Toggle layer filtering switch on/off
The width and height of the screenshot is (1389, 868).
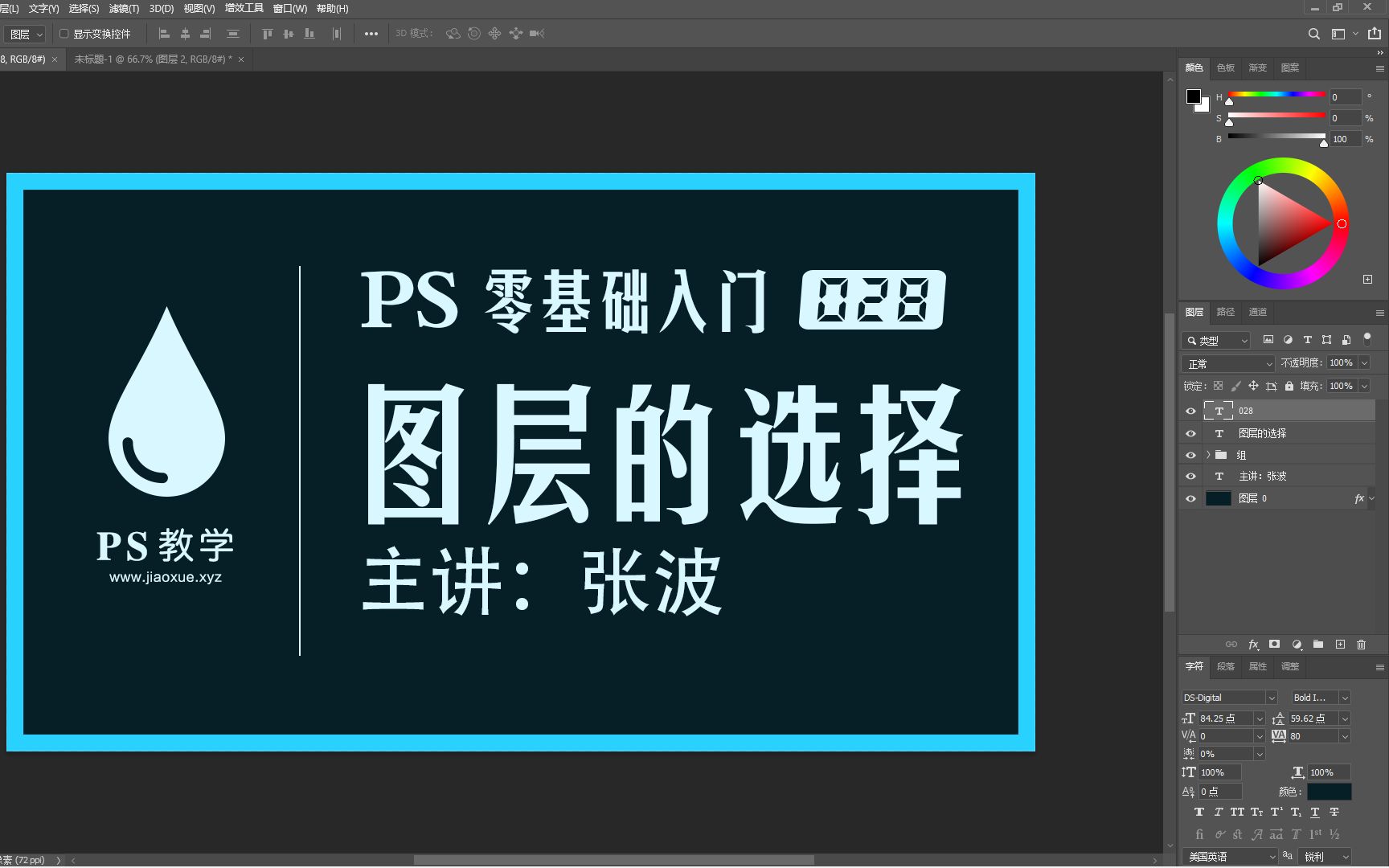click(x=1367, y=338)
